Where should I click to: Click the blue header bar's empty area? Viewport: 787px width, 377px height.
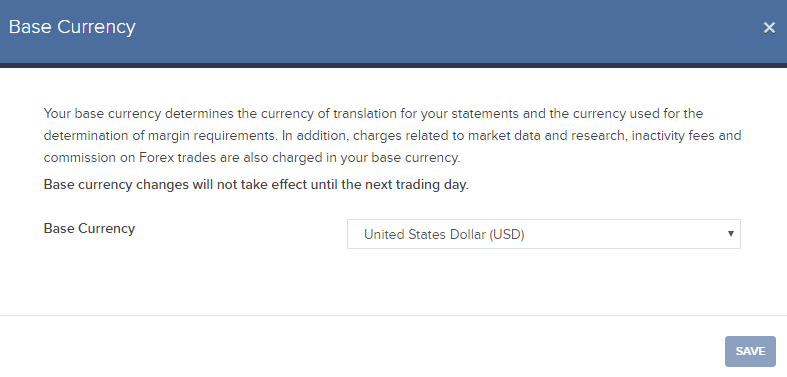pos(442,30)
